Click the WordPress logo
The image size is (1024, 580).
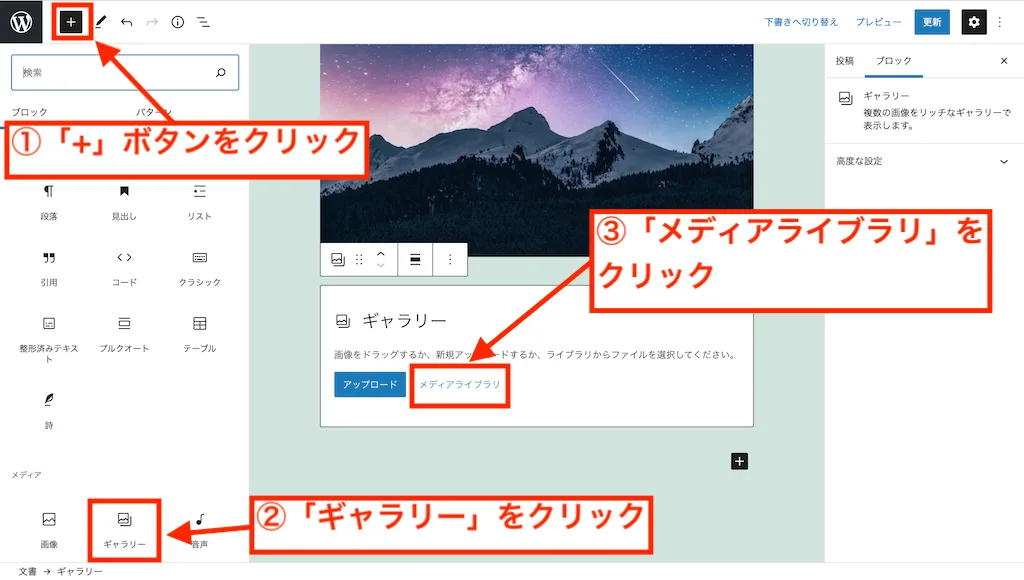pyautogui.click(x=21, y=22)
